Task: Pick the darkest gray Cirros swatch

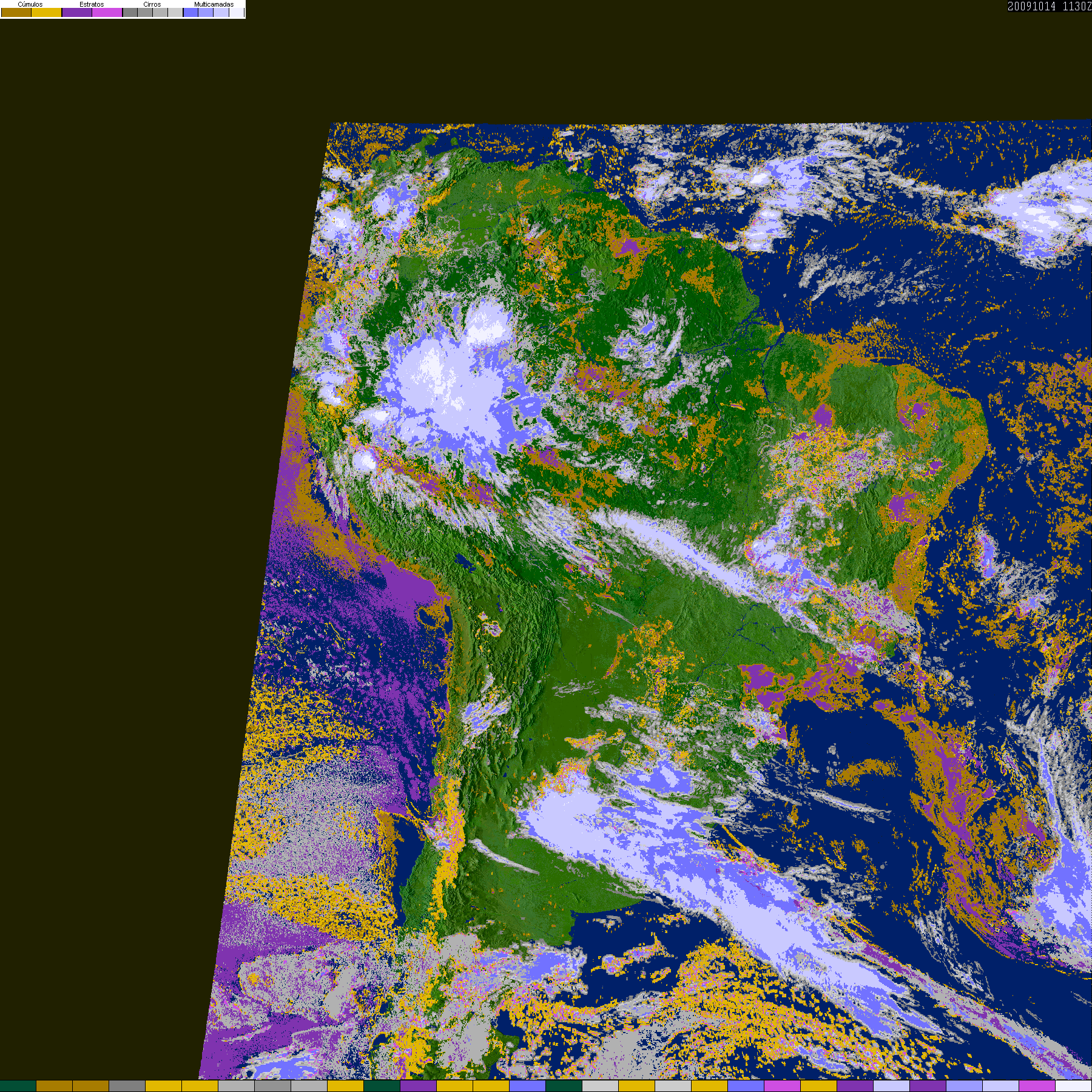Action: [x=130, y=12]
